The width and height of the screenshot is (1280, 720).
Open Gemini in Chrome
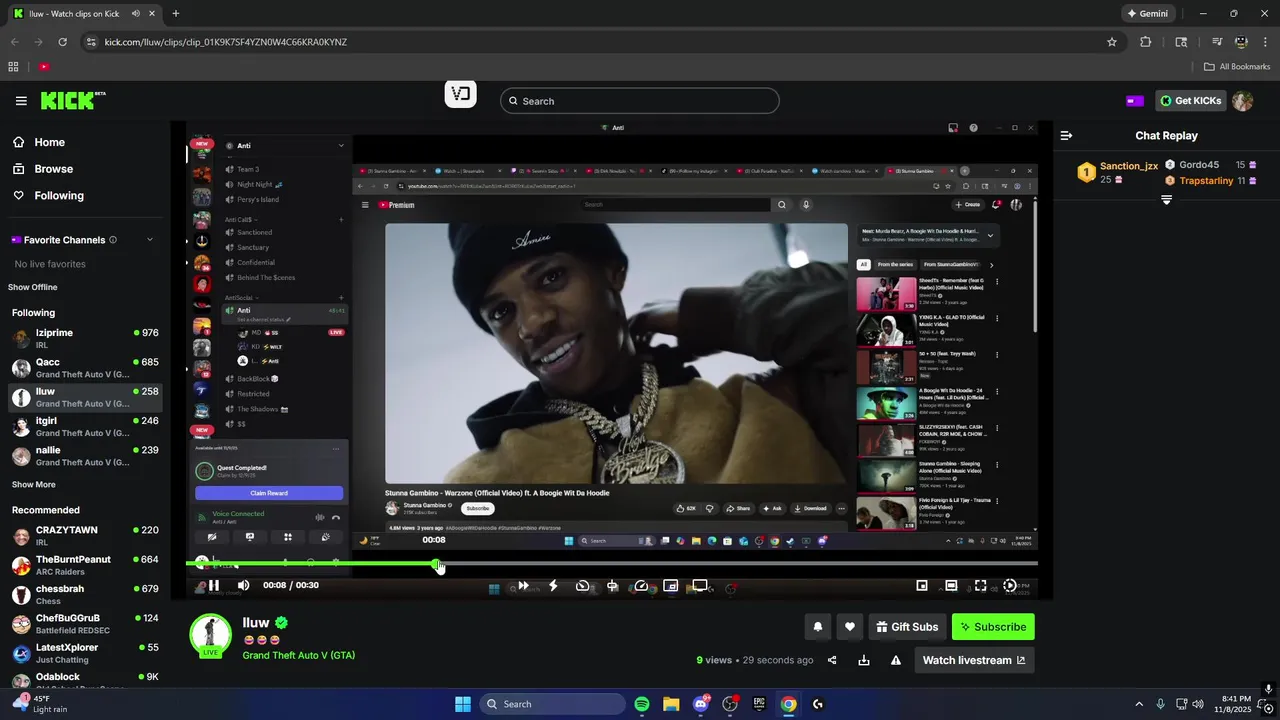pos(1146,14)
